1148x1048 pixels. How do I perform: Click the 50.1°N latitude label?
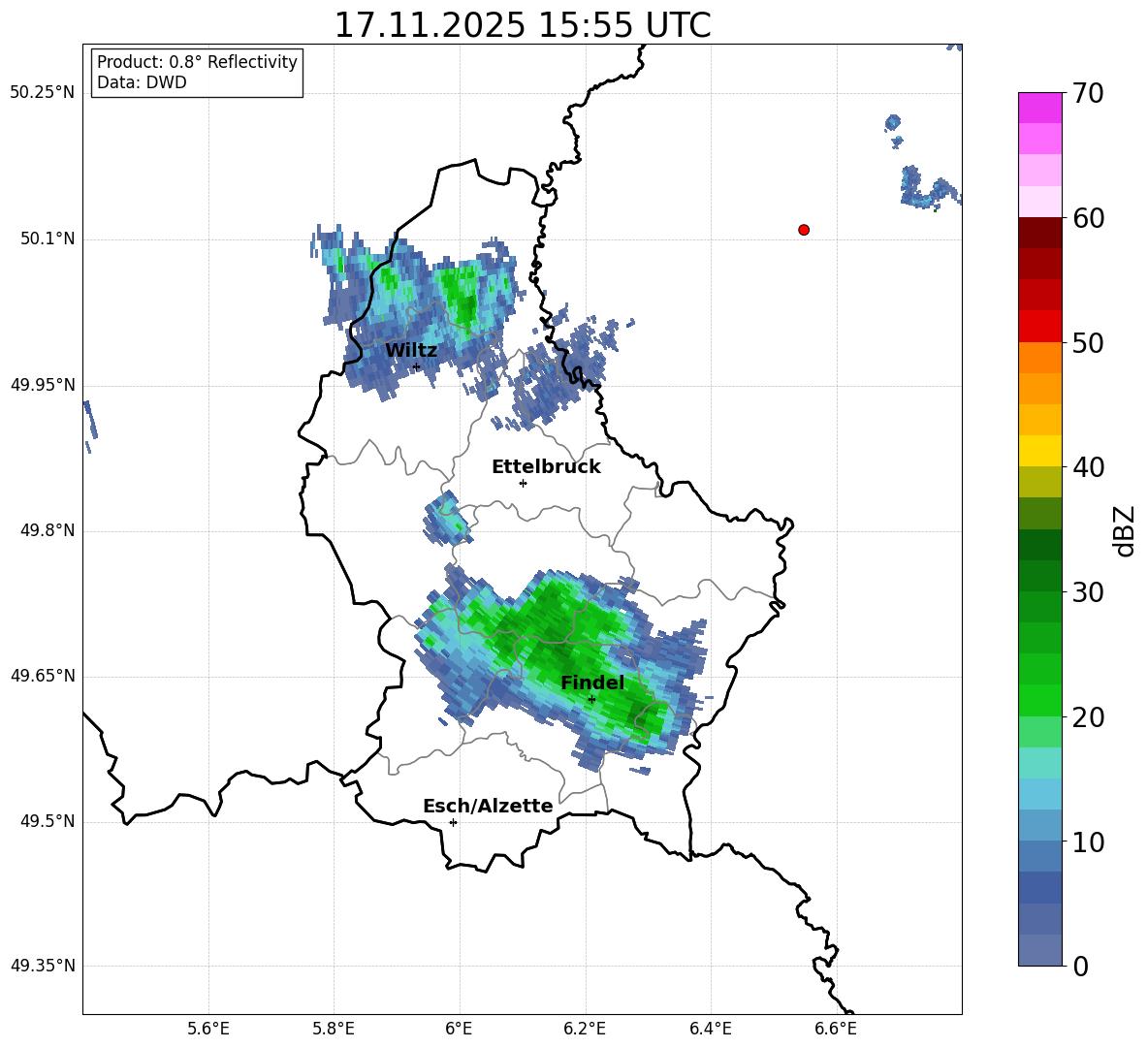pyautogui.click(x=48, y=239)
